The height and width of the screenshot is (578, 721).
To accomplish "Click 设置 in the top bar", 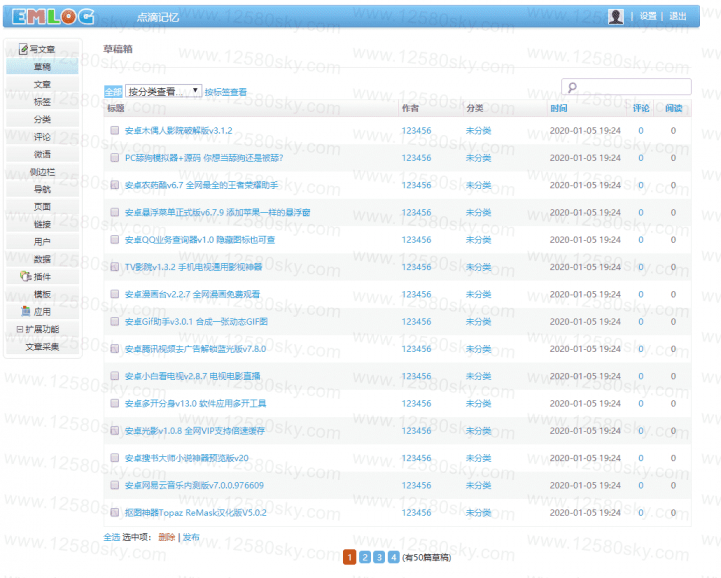I will click(648, 16).
